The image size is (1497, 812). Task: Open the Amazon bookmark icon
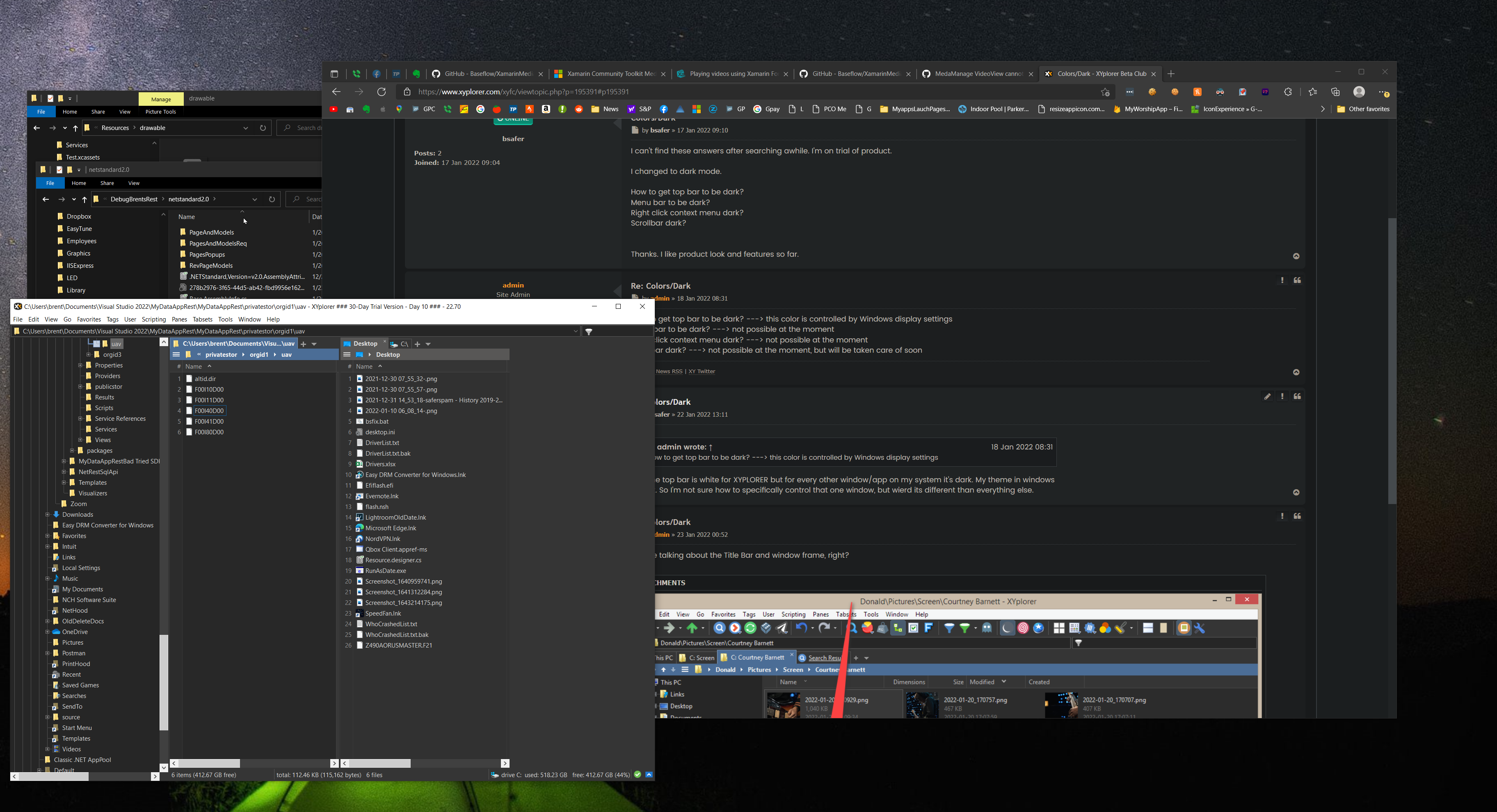point(546,109)
